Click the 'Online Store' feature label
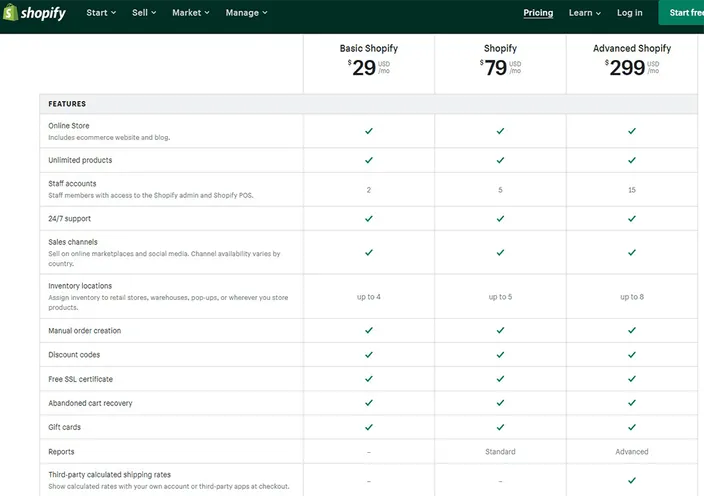The width and height of the screenshot is (704, 496). 69,126
